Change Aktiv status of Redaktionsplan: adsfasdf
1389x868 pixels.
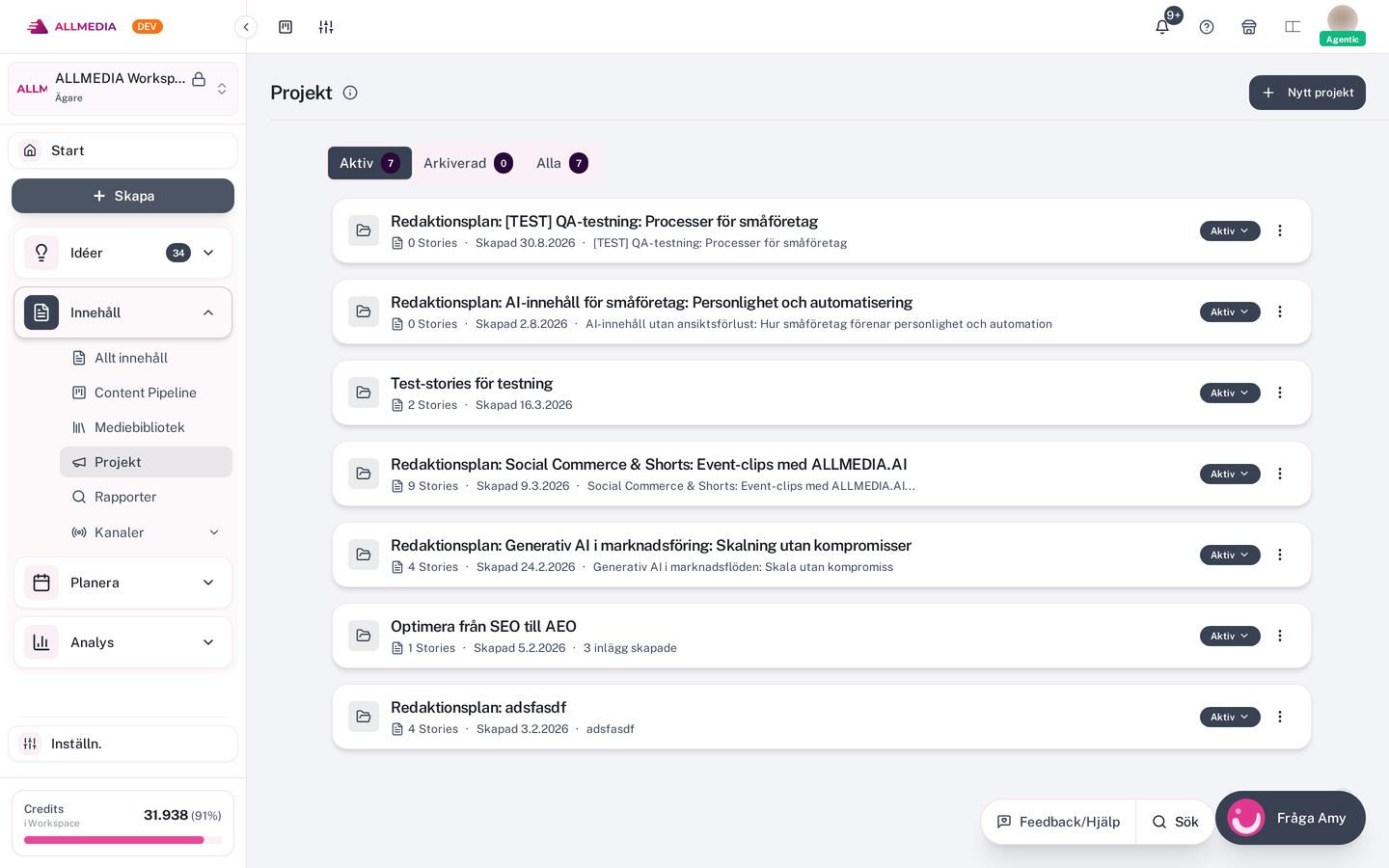point(1230,717)
